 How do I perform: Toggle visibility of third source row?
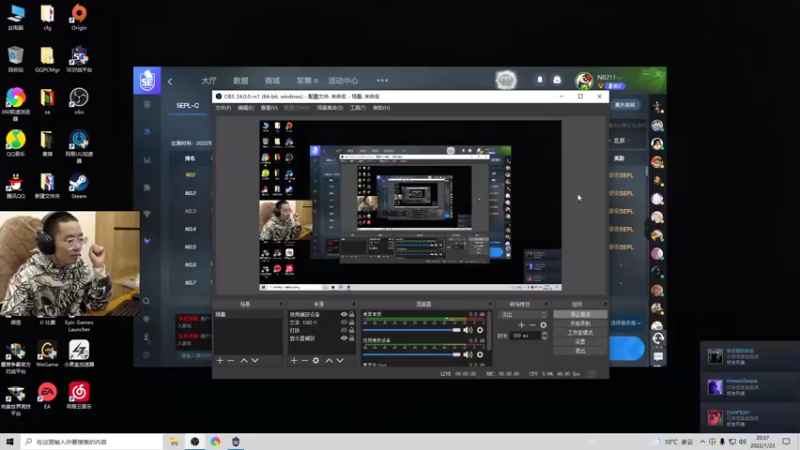tap(344, 330)
